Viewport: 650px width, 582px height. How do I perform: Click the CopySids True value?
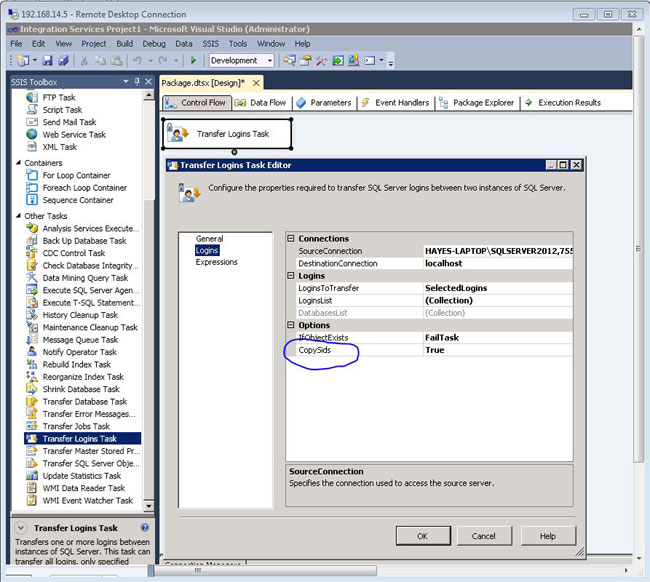click(x=498, y=350)
